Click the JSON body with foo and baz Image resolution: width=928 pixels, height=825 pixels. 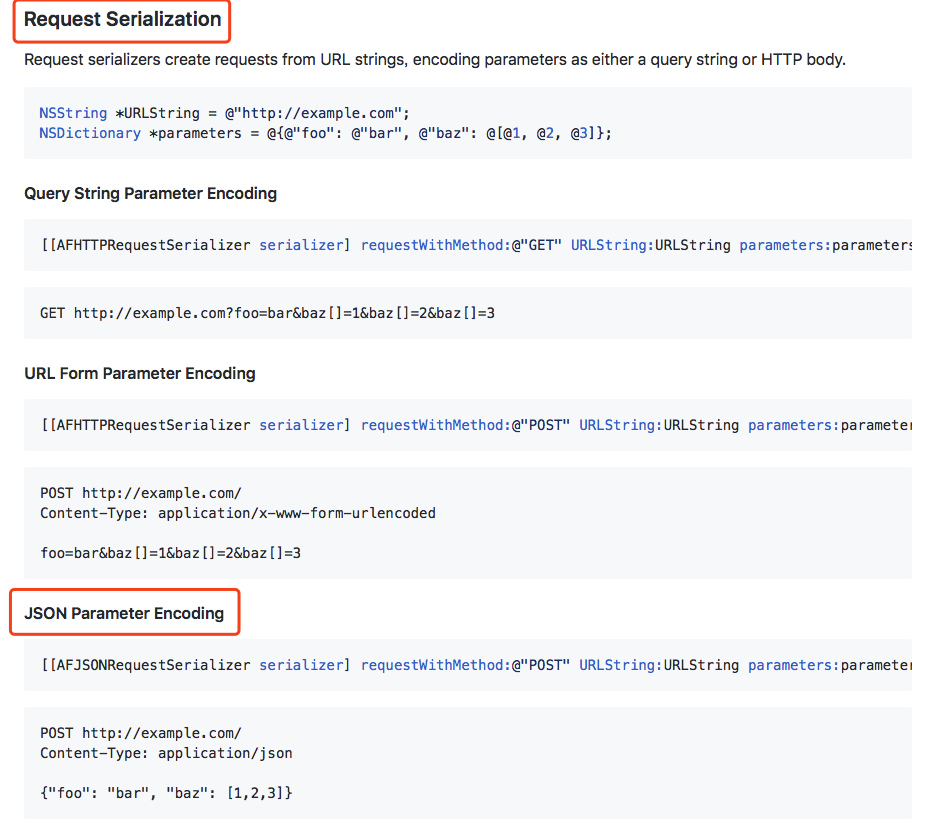point(166,793)
